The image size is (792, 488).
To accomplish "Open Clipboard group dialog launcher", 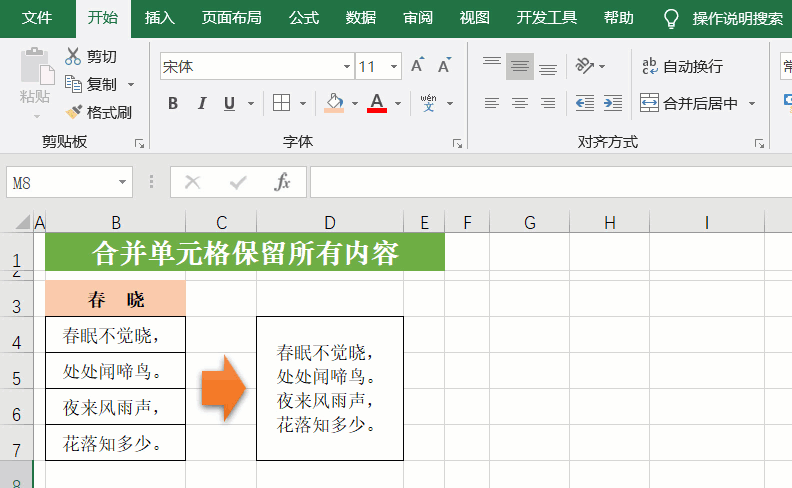I will (139, 144).
